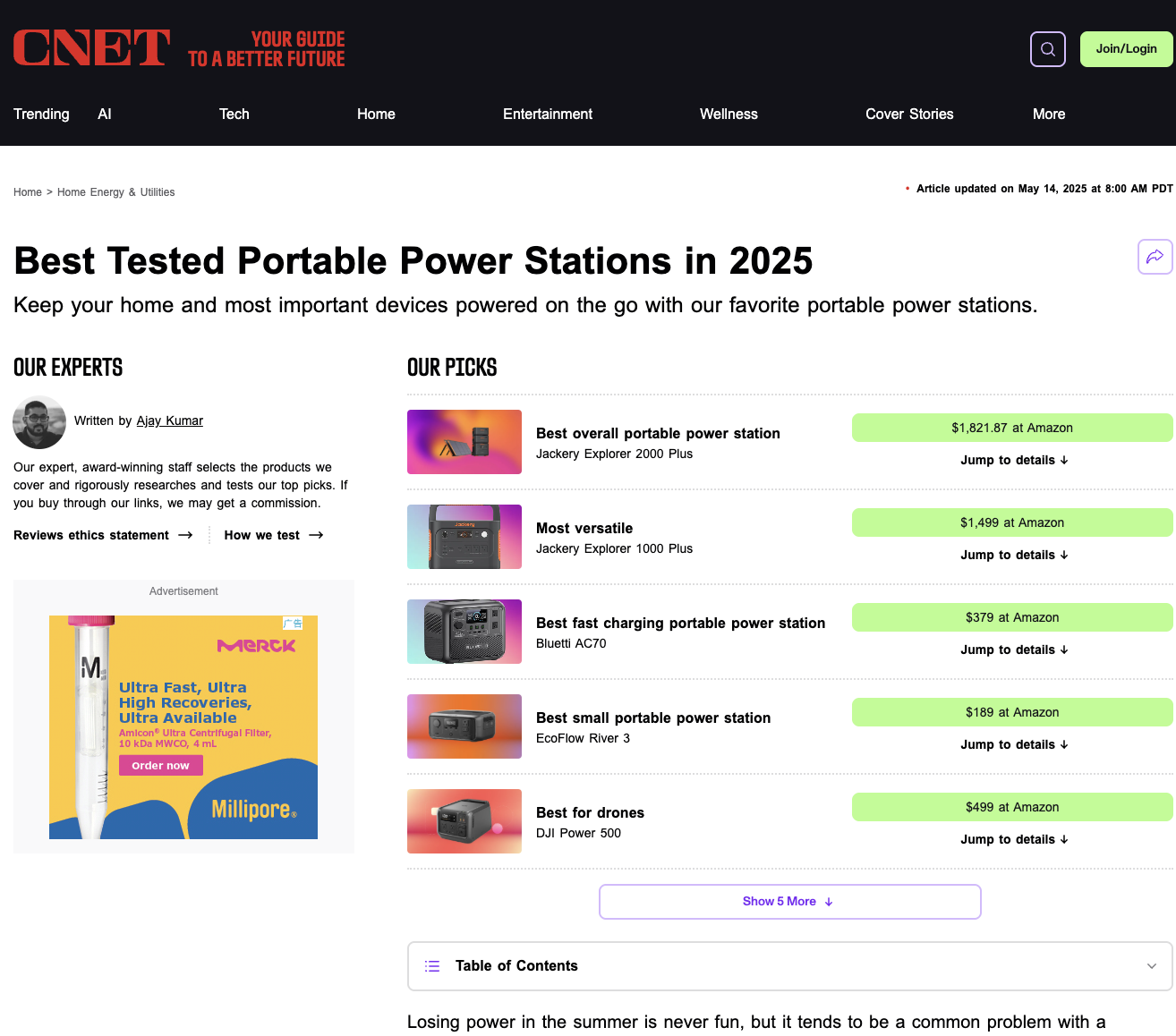Screen dimensions: 1176x1036
Task: Open author Ajay Kumar's profile link
Action: pyautogui.click(x=170, y=420)
